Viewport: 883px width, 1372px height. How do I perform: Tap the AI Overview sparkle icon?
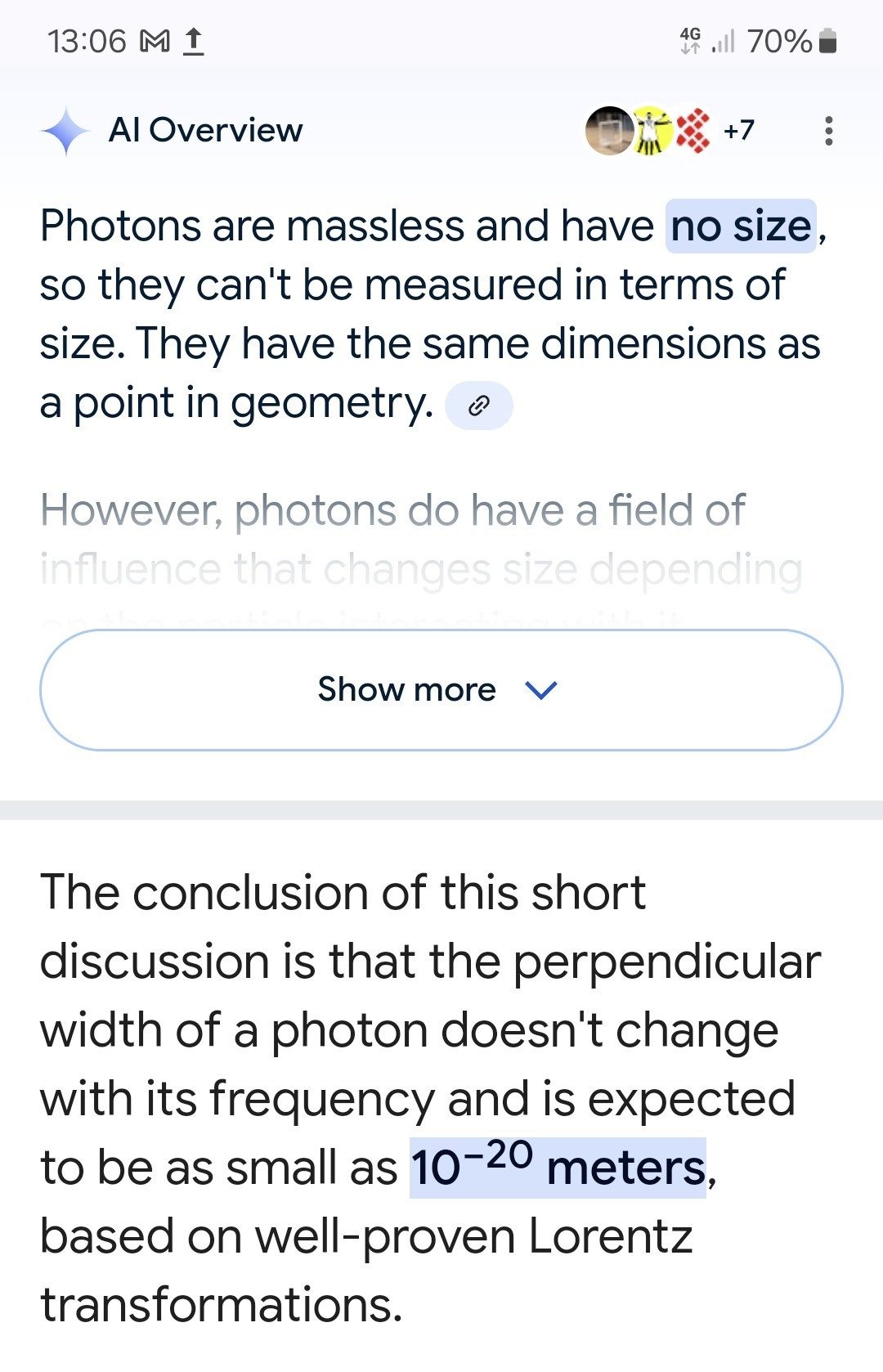coord(65,131)
